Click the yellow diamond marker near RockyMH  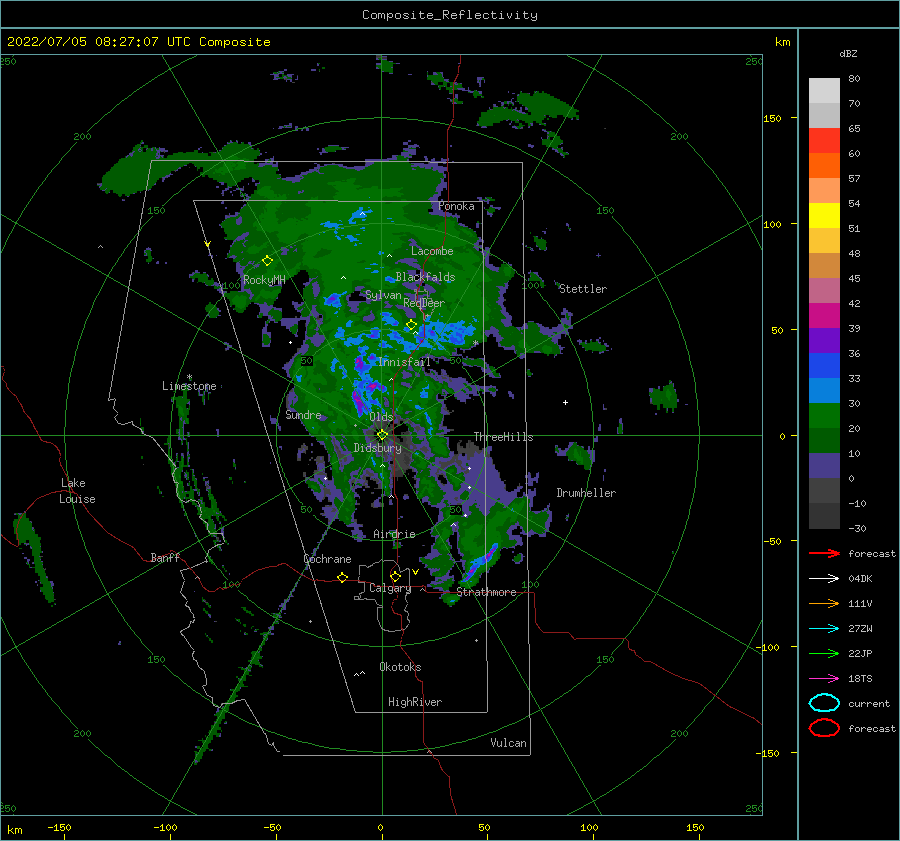point(267,261)
